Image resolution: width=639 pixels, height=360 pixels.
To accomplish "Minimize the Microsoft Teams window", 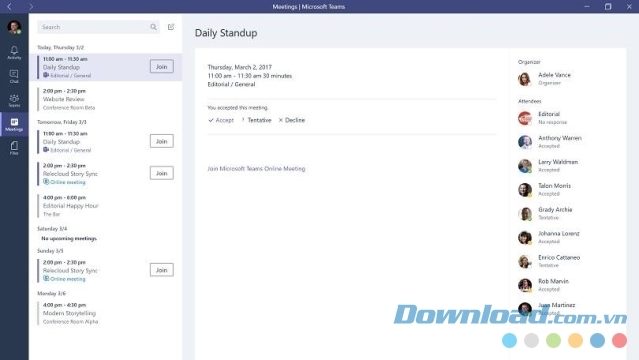I will coord(586,7).
